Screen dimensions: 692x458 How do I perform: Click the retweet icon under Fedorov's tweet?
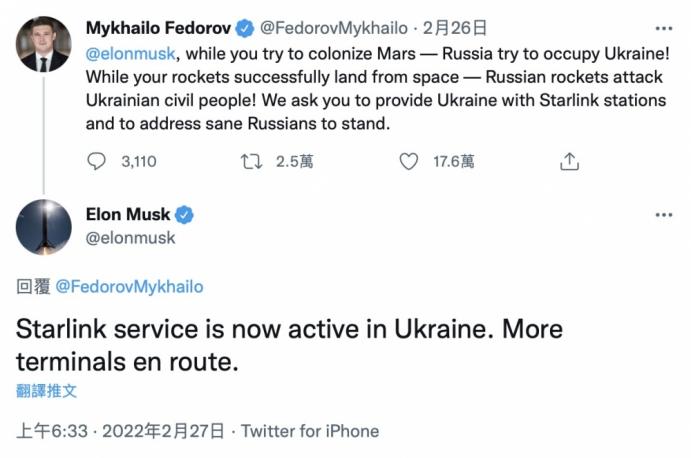click(252, 161)
